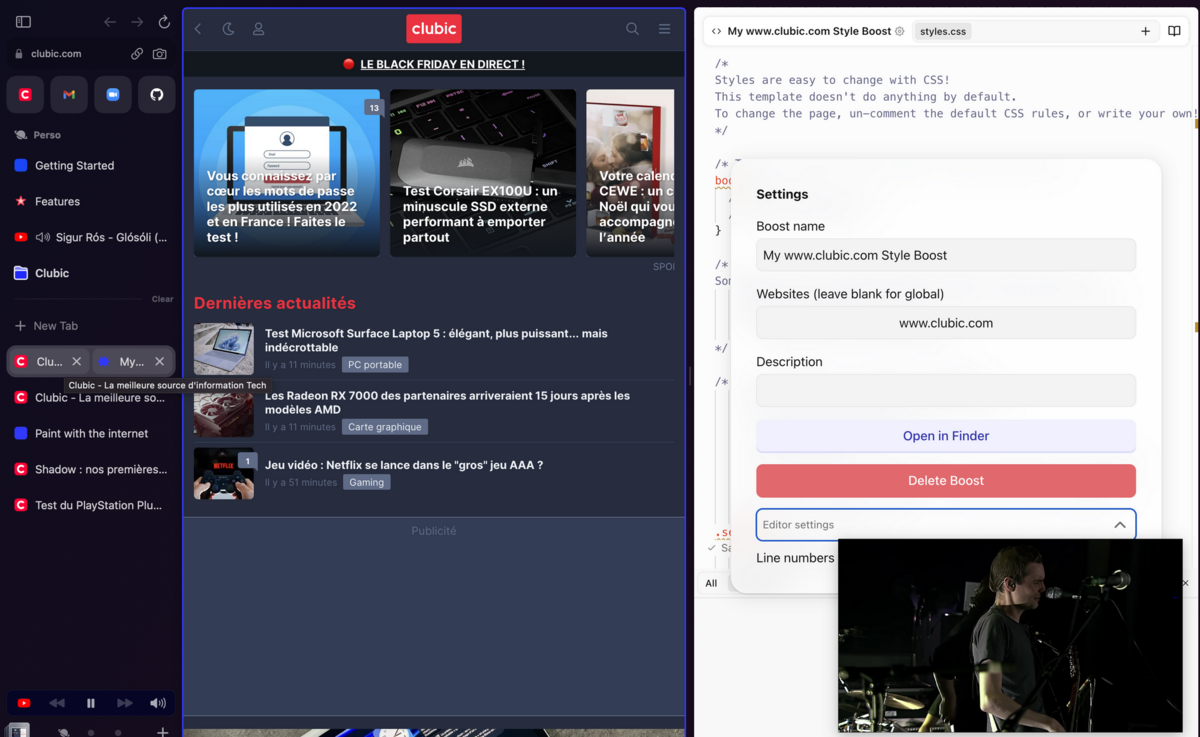Edit the Boost name input field
The height and width of the screenshot is (737, 1200).
[x=946, y=255]
